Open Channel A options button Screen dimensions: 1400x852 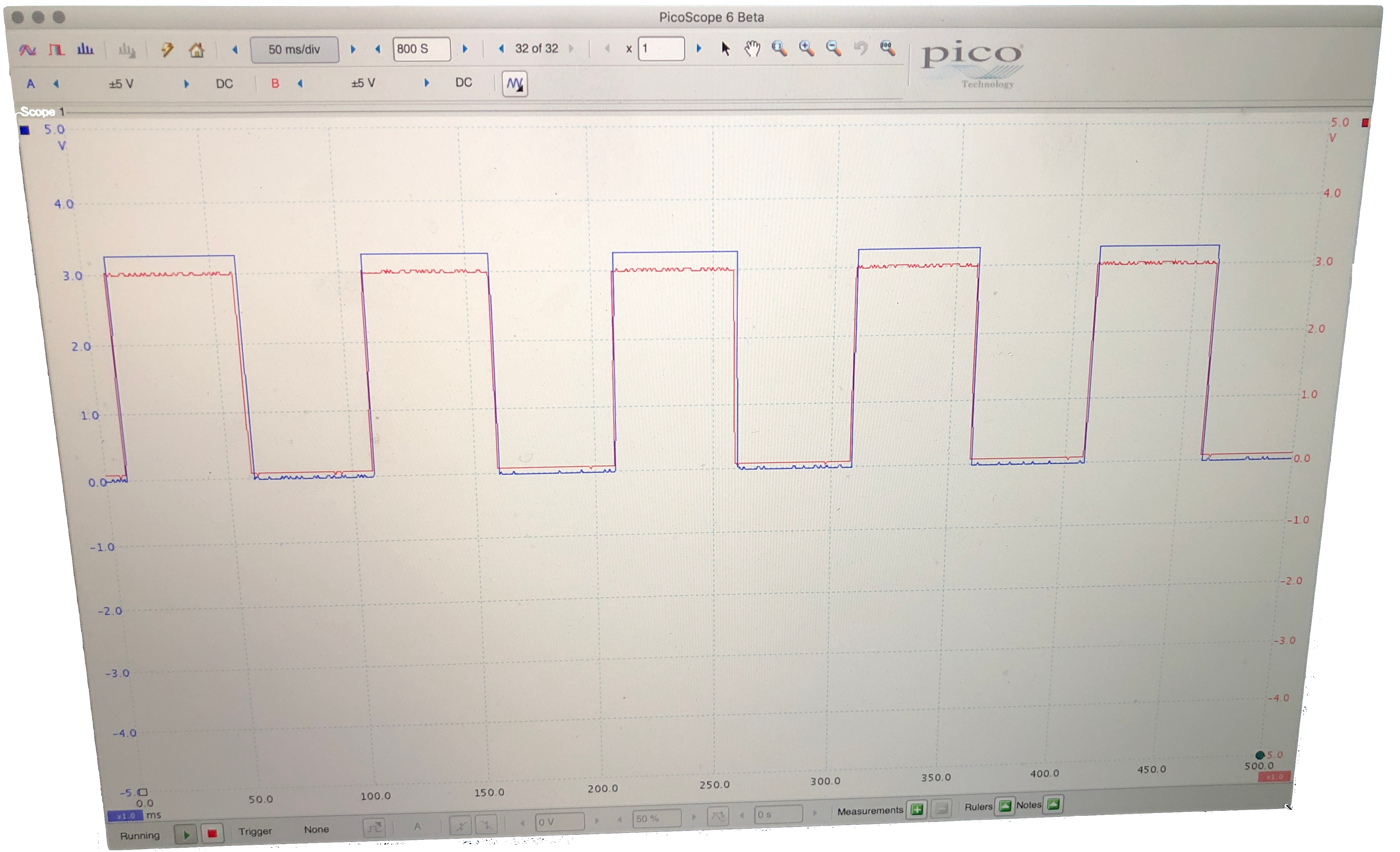(31, 84)
